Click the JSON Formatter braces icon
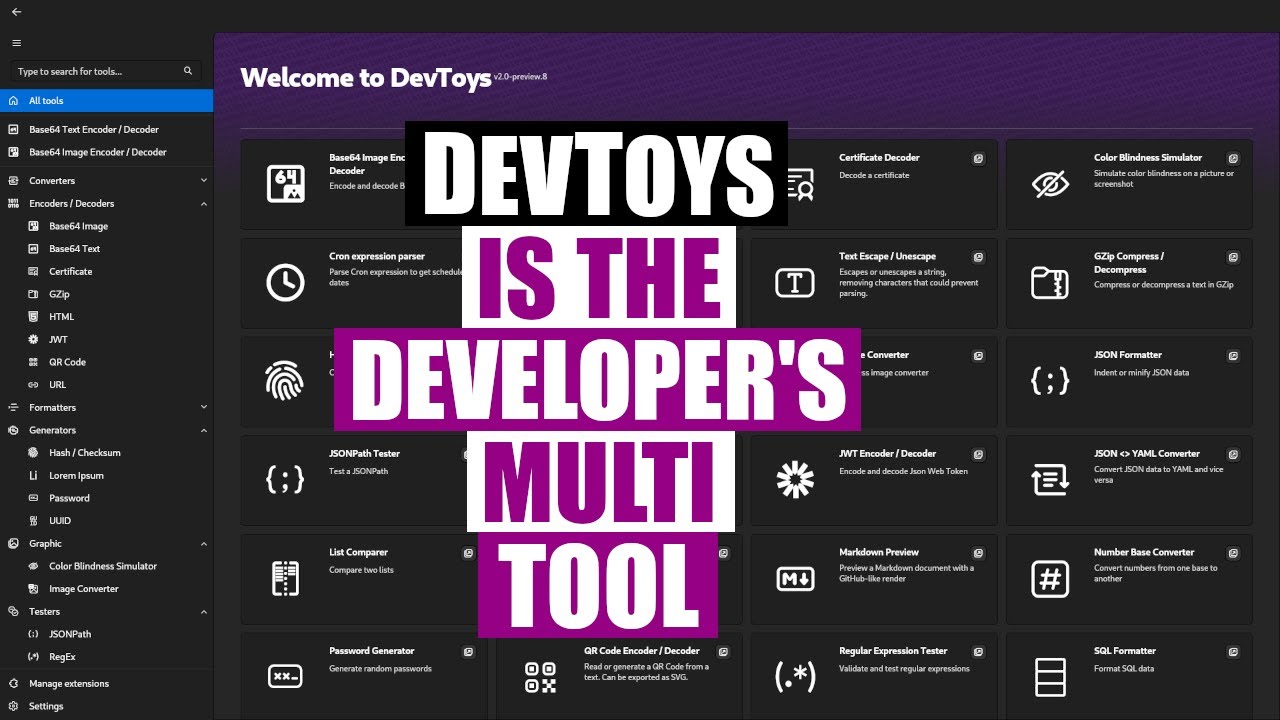Screen dimensions: 1280x720 (x=1050, y=381)
